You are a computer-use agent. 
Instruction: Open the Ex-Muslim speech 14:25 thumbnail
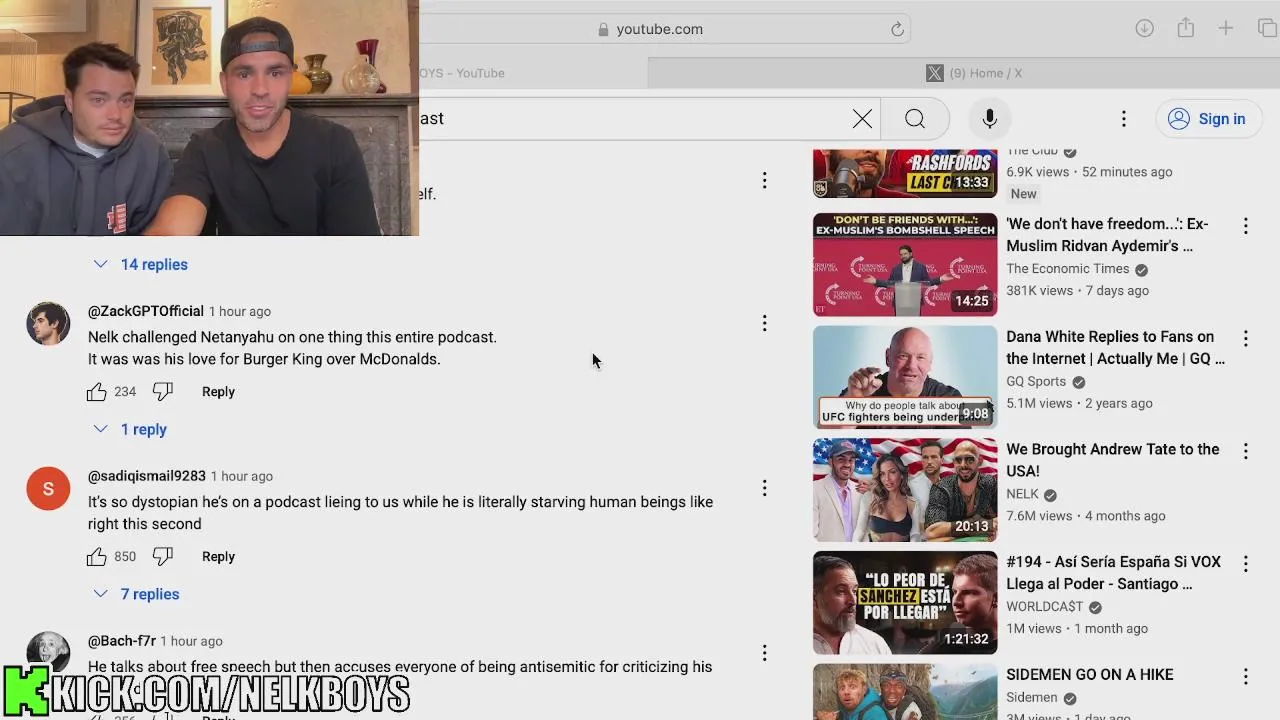(905, 264)
